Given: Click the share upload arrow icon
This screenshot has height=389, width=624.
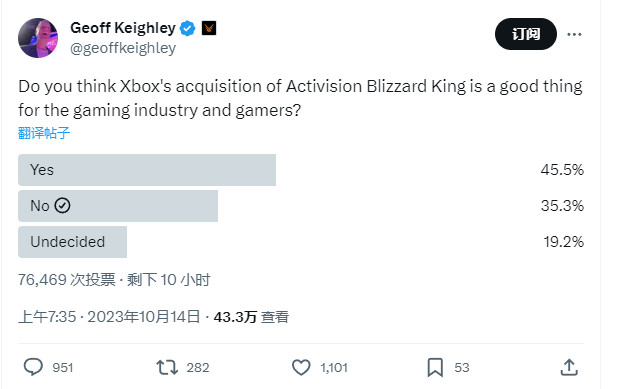Looking at the screenshot, I should point(569,367).
